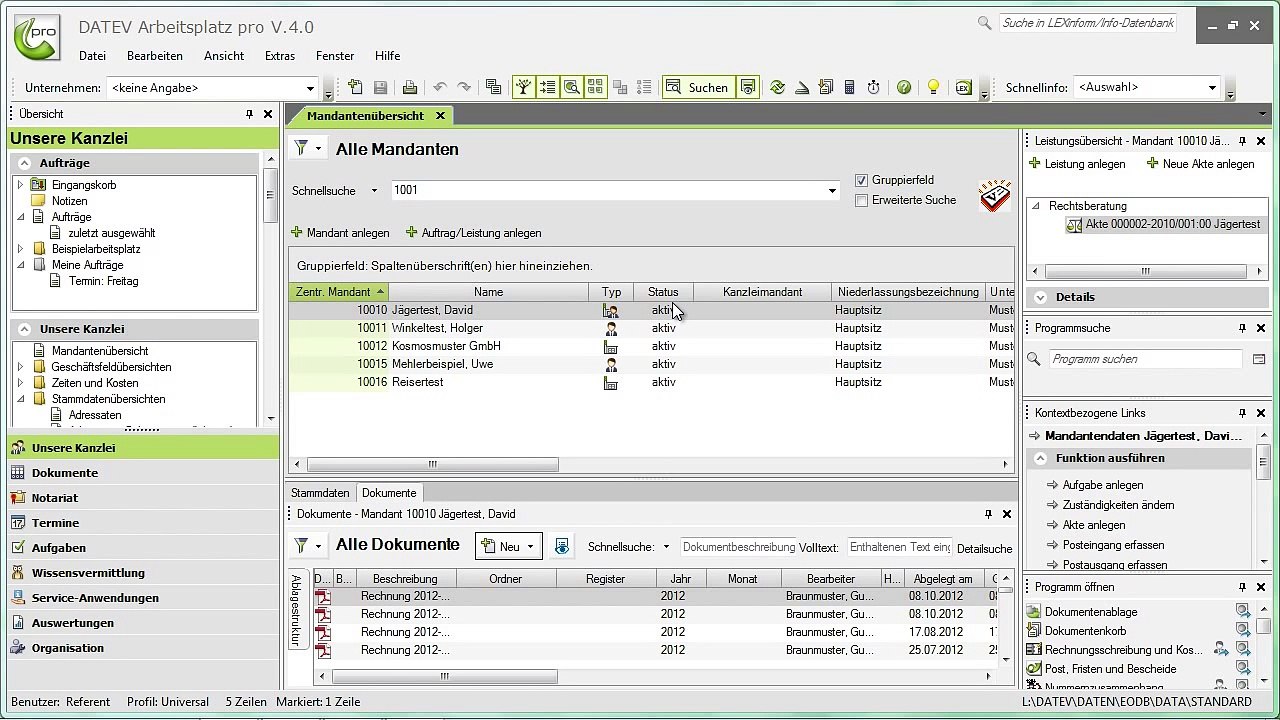
Task: Enable the Erweiterte Suche checkbox
Action: point(861,200)
